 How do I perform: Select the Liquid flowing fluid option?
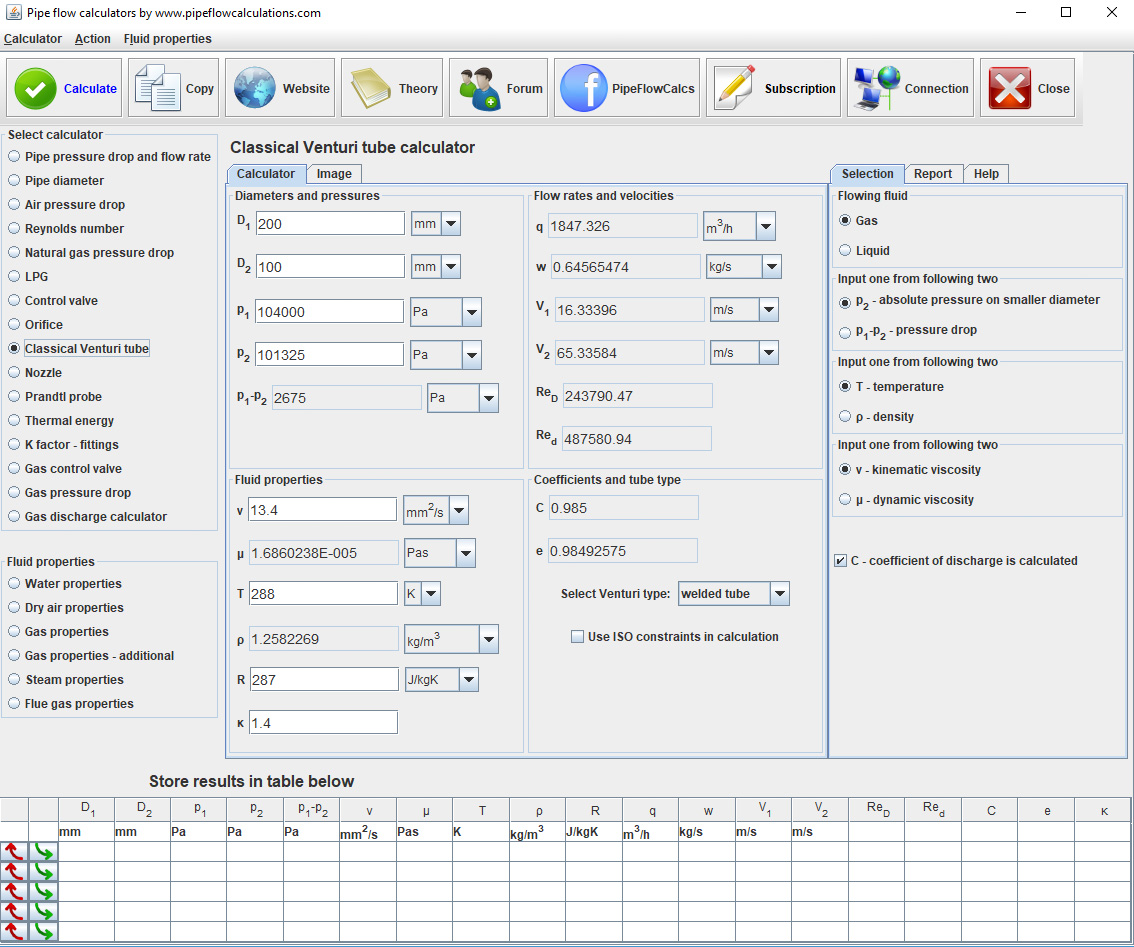[846, 251]
